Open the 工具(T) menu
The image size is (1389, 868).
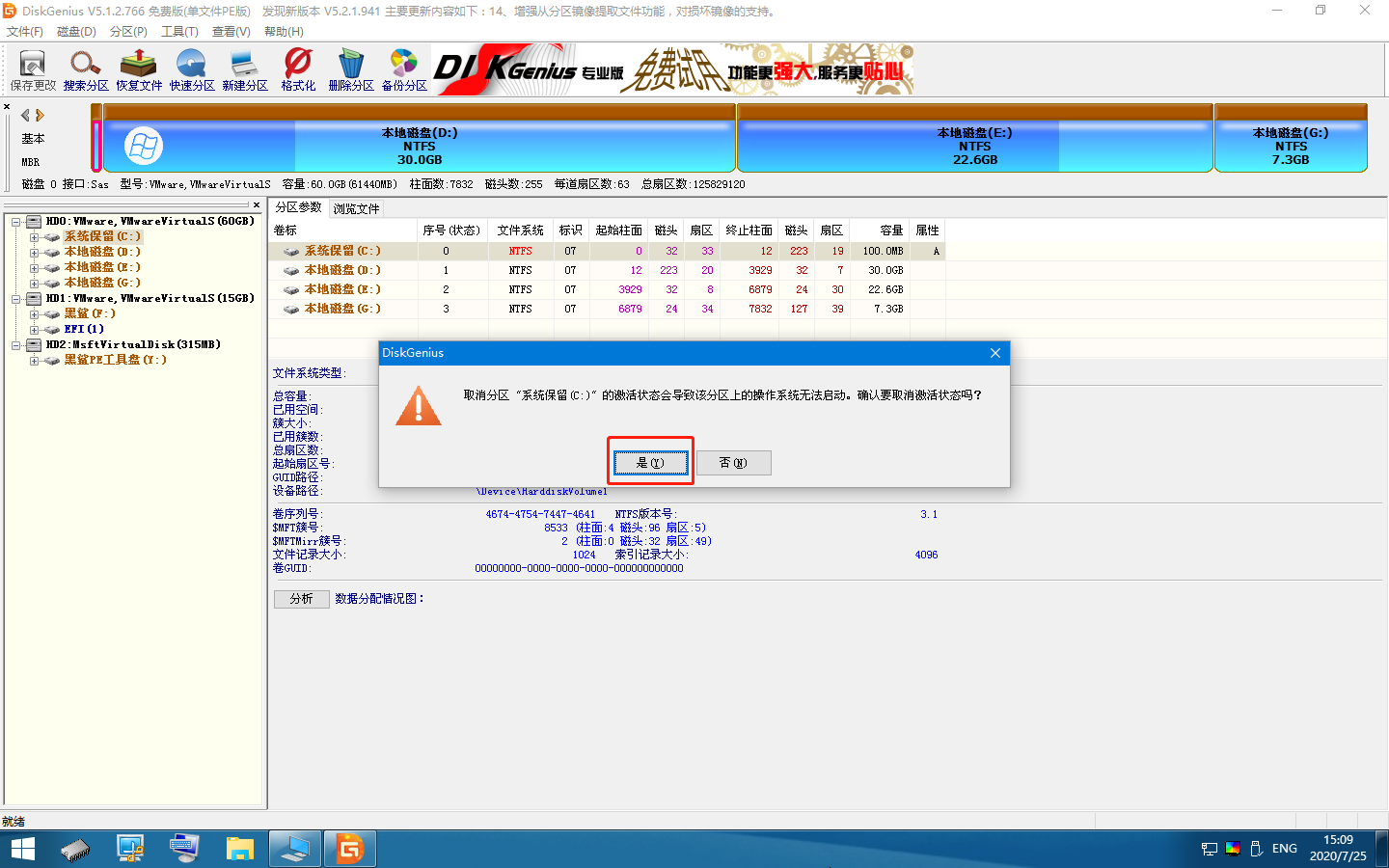click(179, 32)
